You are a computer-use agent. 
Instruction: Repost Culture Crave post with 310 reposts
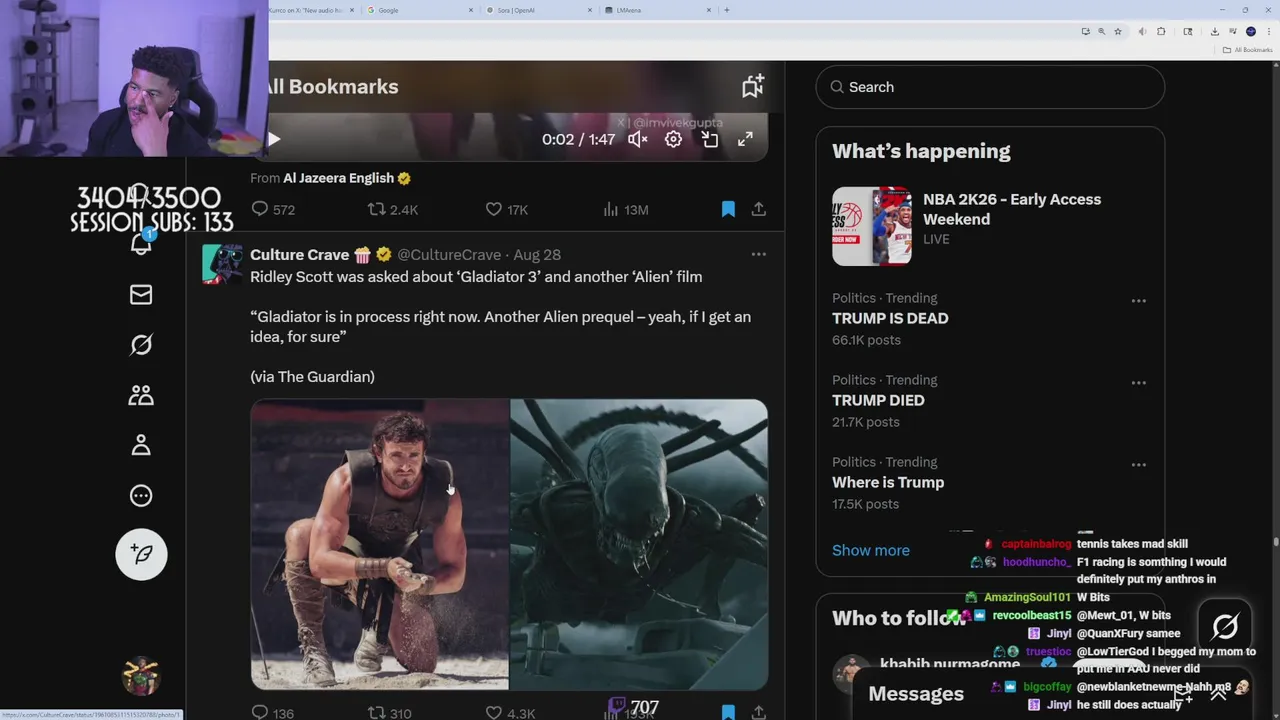pos(389,713)
